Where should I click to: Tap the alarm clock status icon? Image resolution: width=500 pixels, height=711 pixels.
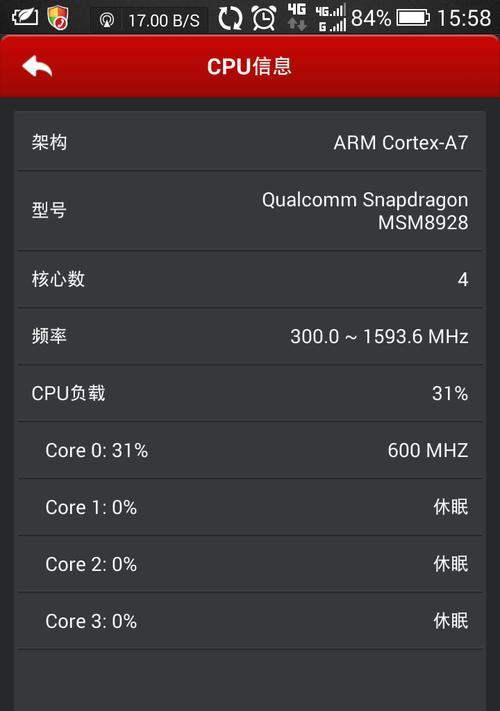point(264,19)
